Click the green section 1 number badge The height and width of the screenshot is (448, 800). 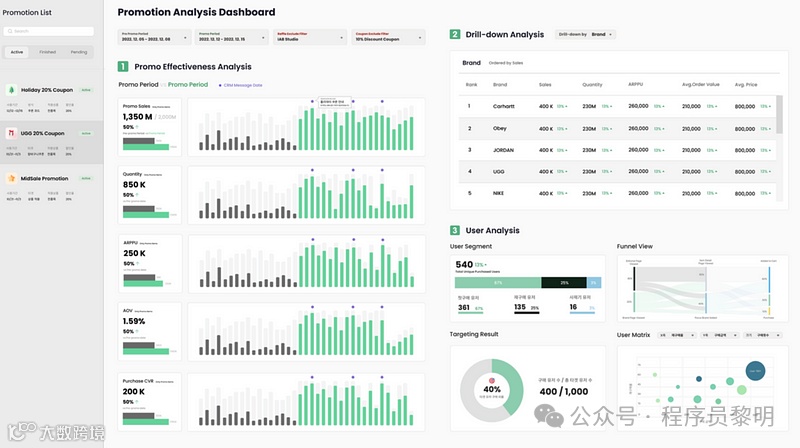point(123,66)
